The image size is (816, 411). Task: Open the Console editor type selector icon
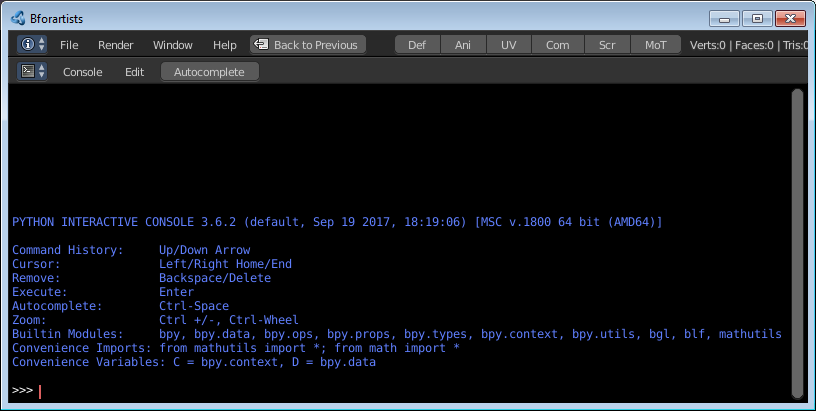click(28, 71)
